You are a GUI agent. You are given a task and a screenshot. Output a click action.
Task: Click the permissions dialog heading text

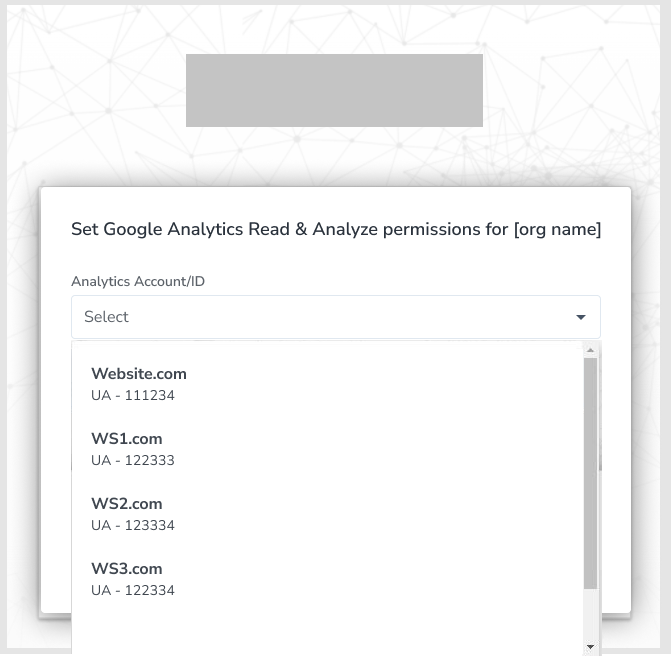click(336, 229)
